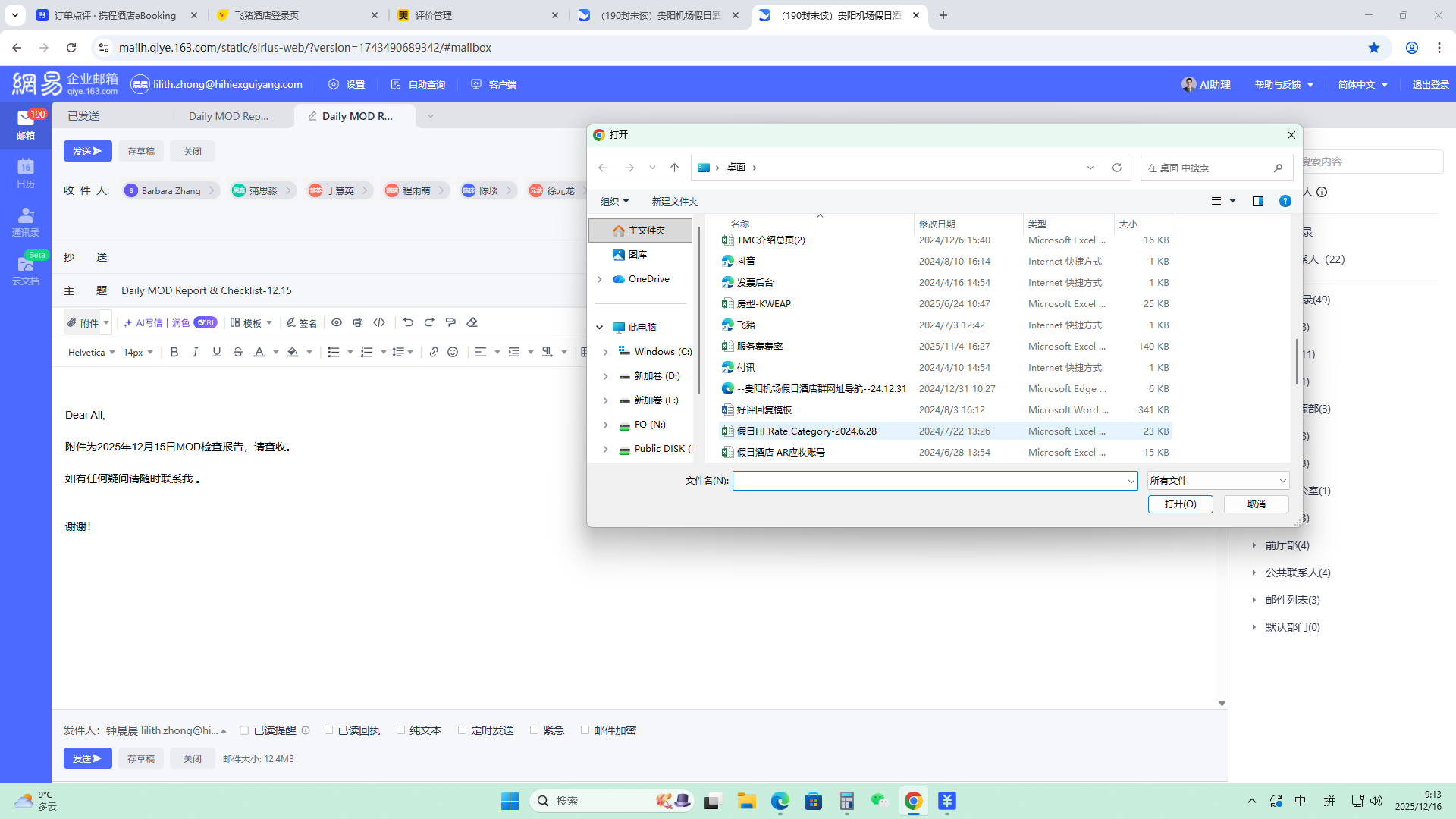This screenshot has width=1456, height=819.
Task: Open HTML source code view
Action: [x=379, y=322]
